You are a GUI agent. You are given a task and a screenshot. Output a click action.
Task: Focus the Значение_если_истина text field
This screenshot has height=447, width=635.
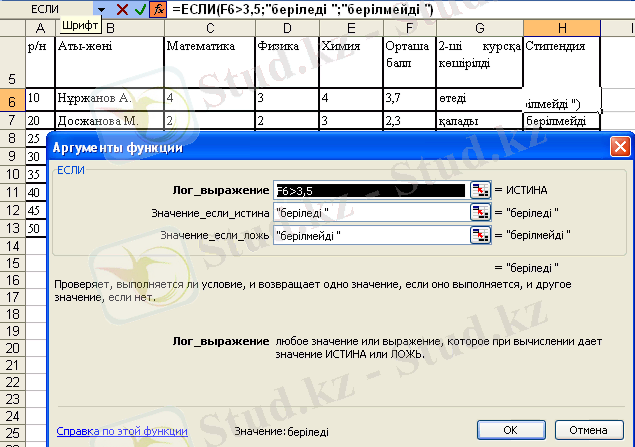tap(368, 212)
